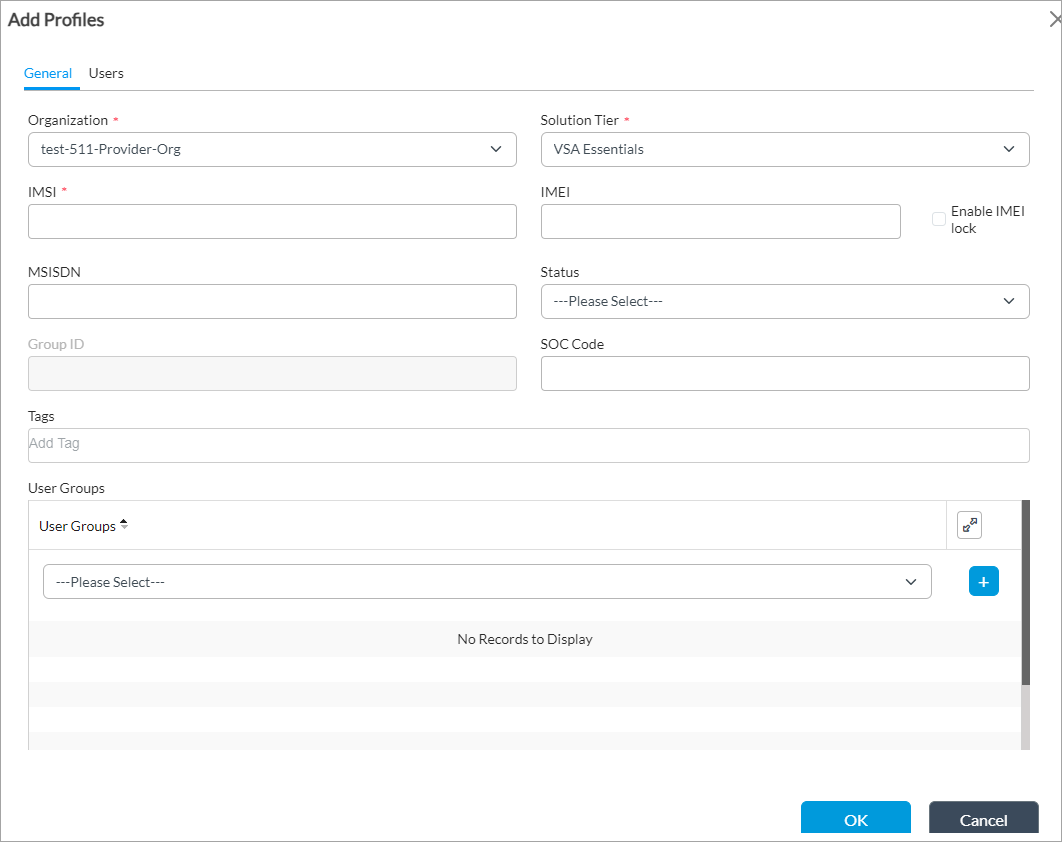Click inside the IMSI input field
The height and width of the screenshot is (842, 1062).
coord(272,221)
